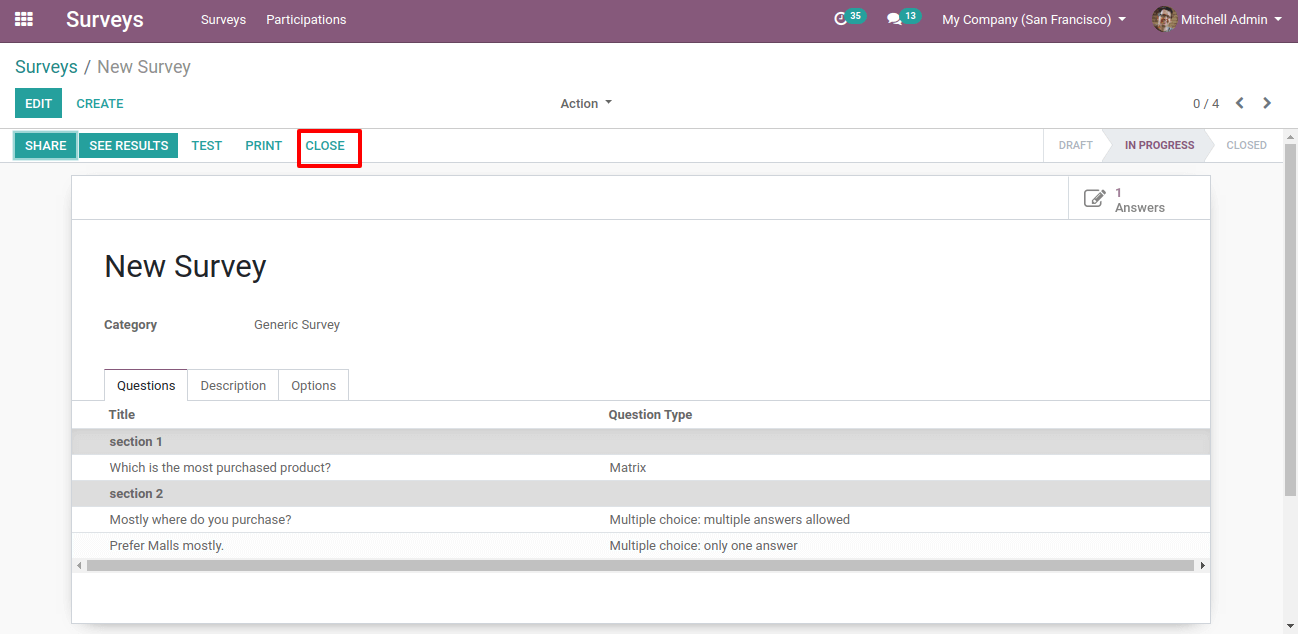Image resolution: width=1298 pixels, height=634 pixels.
Task: Click the horizontal scrollbar thumb in questions list
Action: coord(640,566)
